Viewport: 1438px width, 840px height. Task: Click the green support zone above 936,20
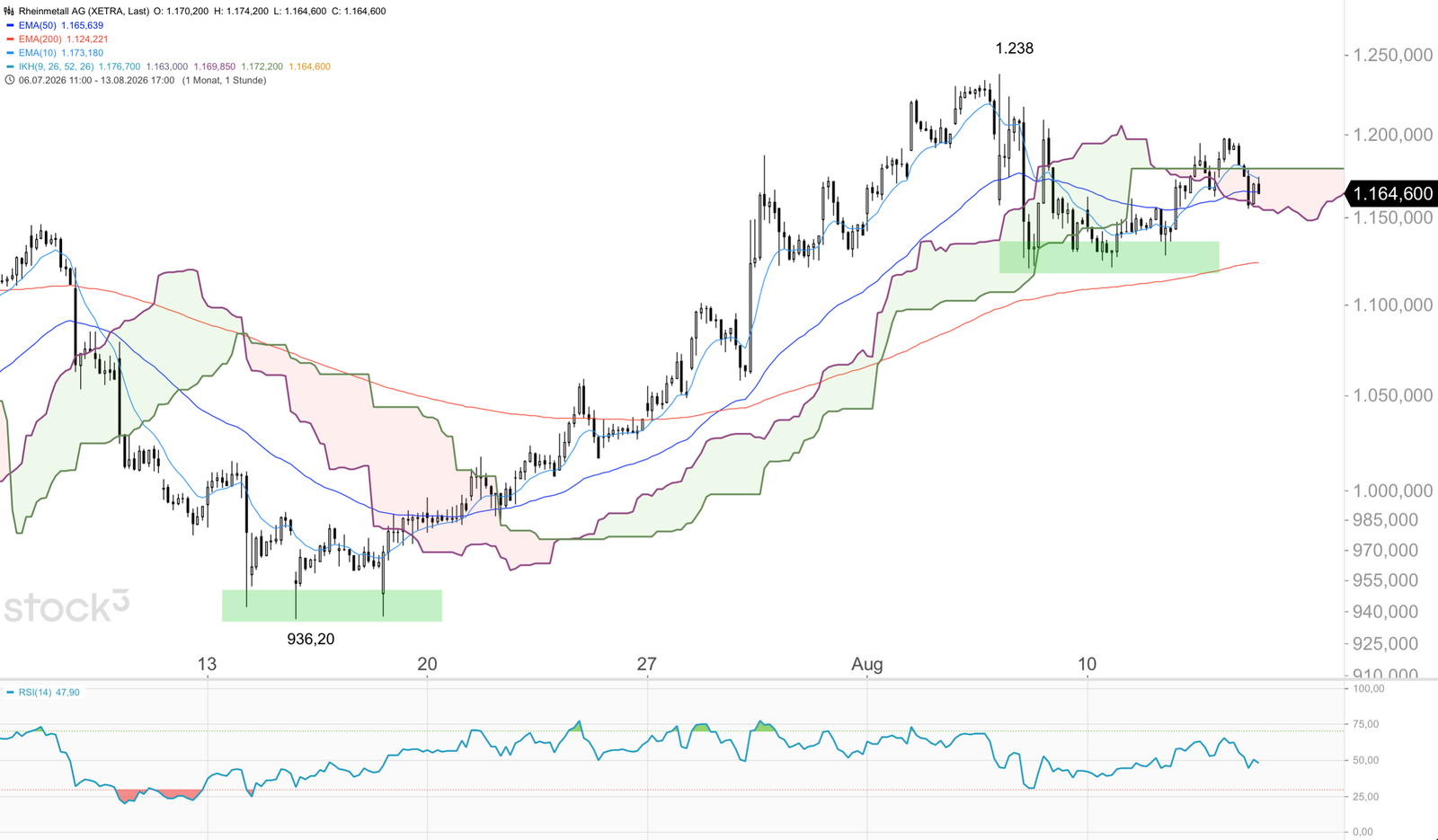(x=333, y=606)
